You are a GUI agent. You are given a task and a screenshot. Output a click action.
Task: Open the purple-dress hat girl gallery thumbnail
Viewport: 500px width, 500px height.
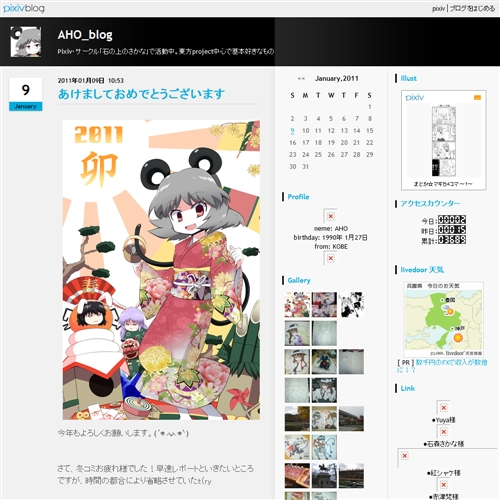click(297, 333)
